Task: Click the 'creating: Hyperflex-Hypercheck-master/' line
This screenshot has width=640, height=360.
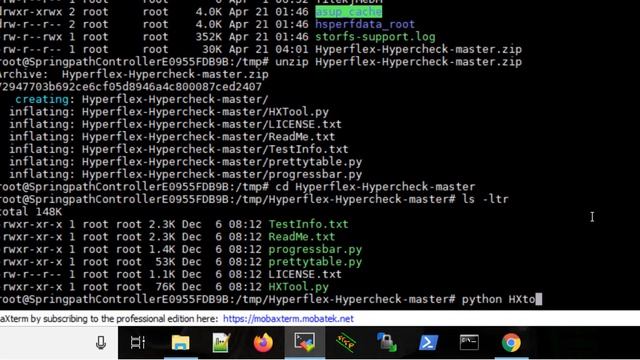Action: coord(142,100)
